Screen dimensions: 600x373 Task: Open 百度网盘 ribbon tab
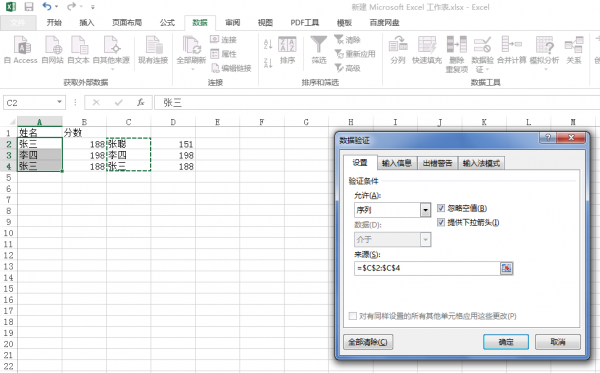(x=385, y=23)
